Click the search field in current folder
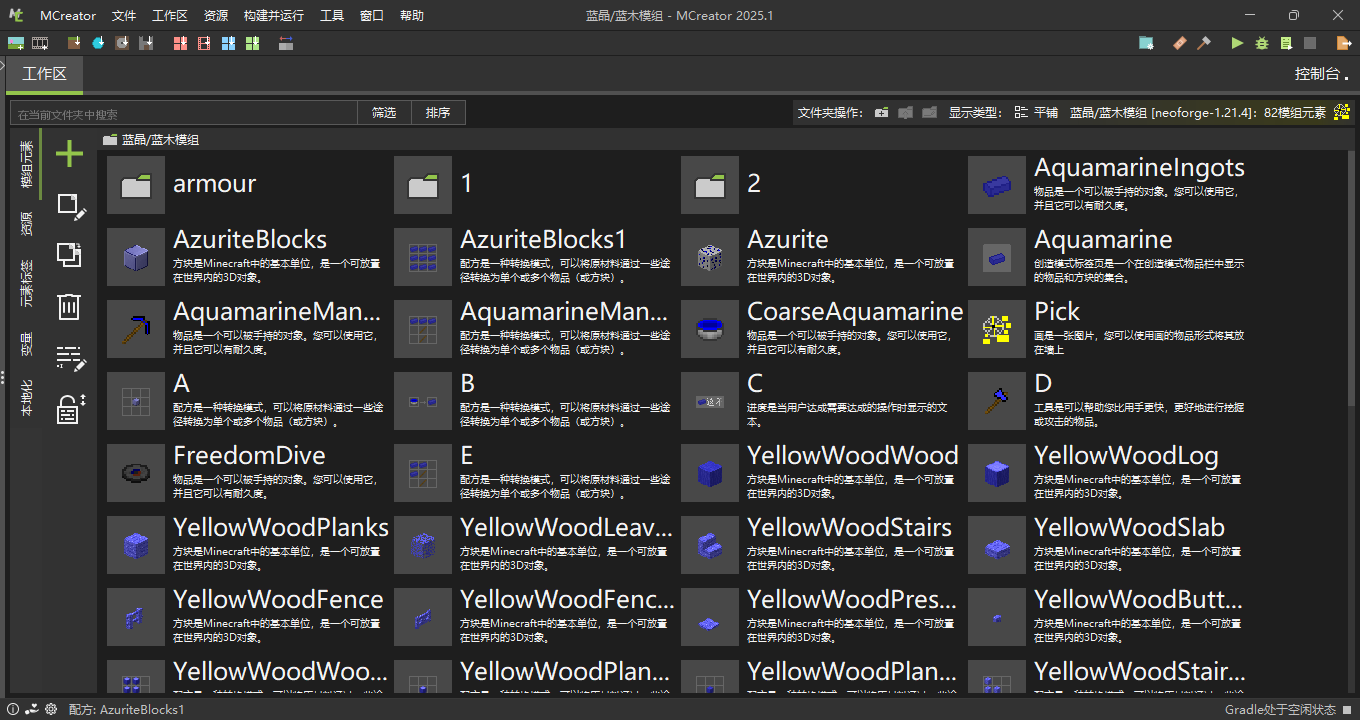Image resolution: width=1360 pixels, height=720 pixels. coord(184,113)
